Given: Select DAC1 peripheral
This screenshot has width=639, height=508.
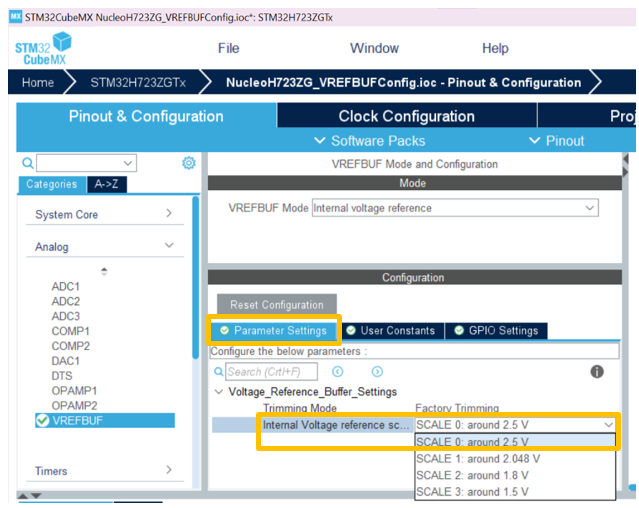Looking at the screenshot, I should 66,361.
